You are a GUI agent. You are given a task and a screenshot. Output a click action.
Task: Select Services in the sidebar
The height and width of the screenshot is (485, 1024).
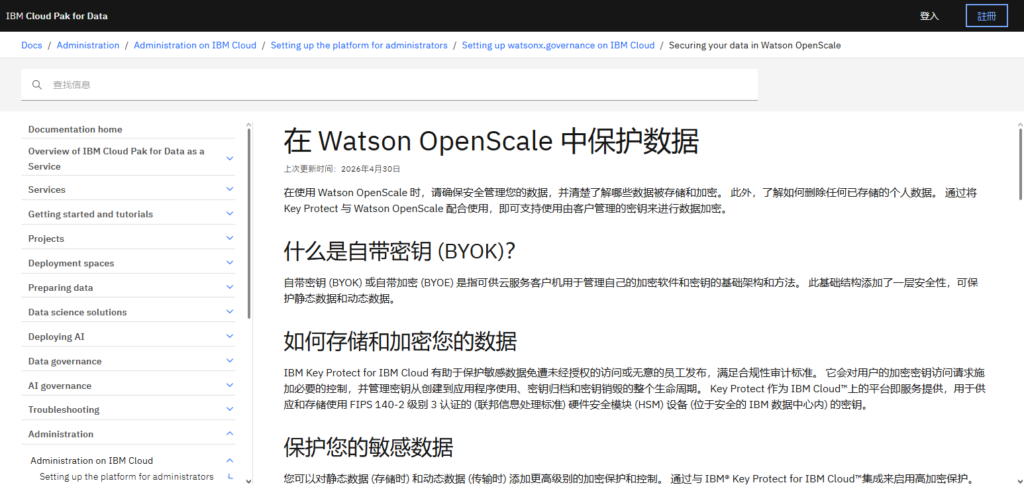(x=47, y=189)
